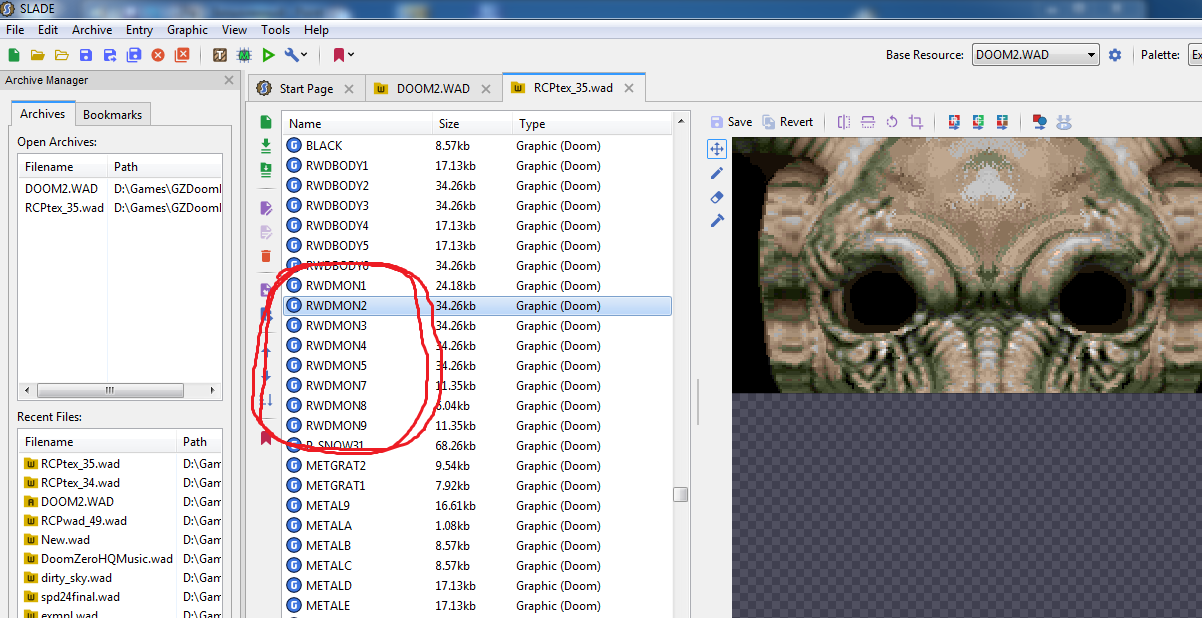
Task: Save the current archive with floppy icon
Action: pos(85,55)
